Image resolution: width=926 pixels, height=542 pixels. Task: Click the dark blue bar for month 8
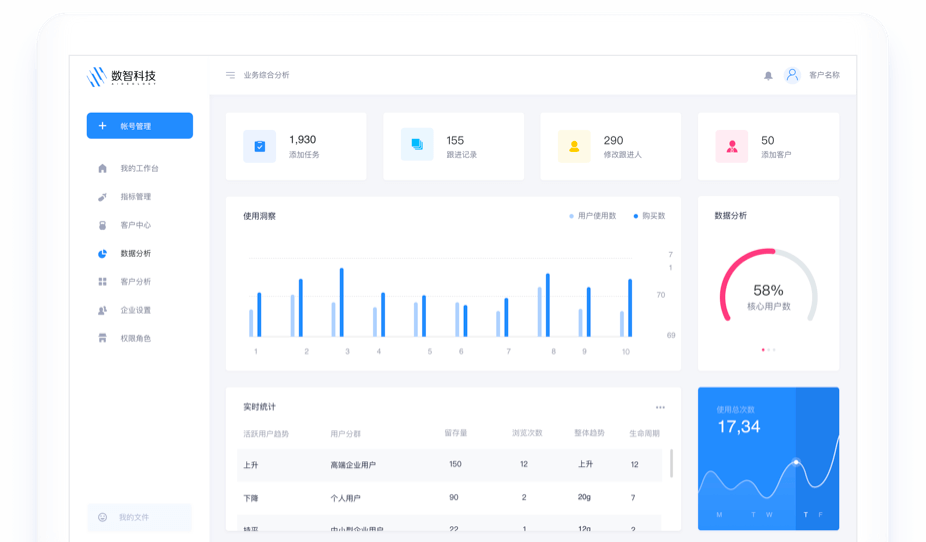pyautogui.click(x=547, y=305)
